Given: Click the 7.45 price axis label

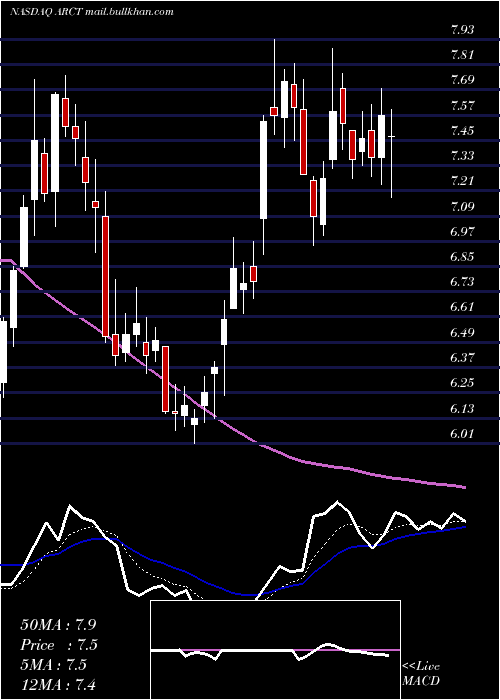Looking at the screenshot, I should pos(462,131).
